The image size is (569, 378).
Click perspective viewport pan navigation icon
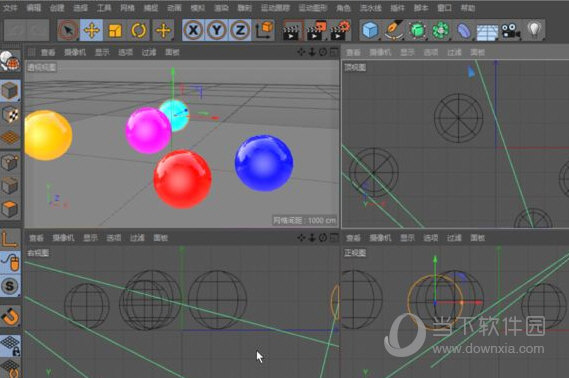301,52
